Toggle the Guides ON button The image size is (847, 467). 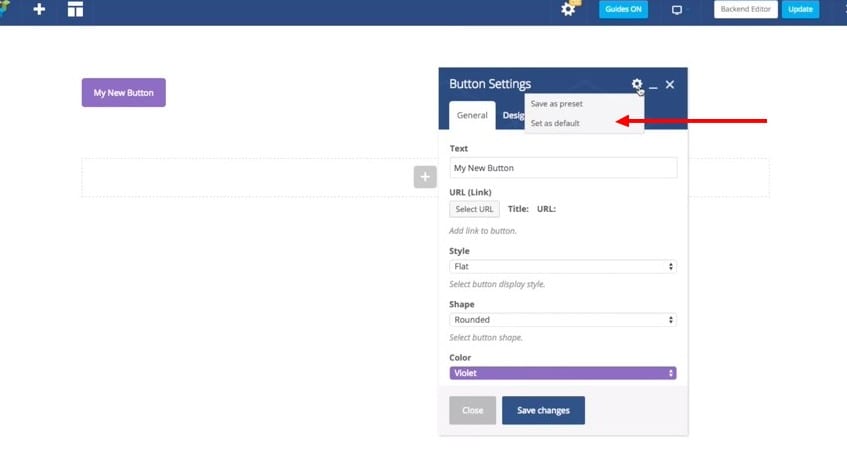[x=623, y=10]
